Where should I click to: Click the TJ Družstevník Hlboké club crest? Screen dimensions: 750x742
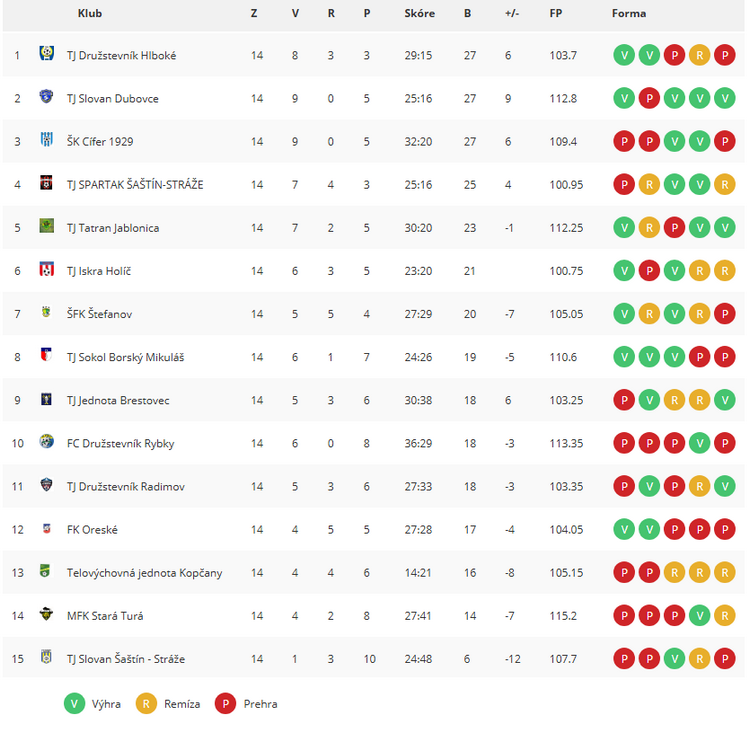(46, 53)
